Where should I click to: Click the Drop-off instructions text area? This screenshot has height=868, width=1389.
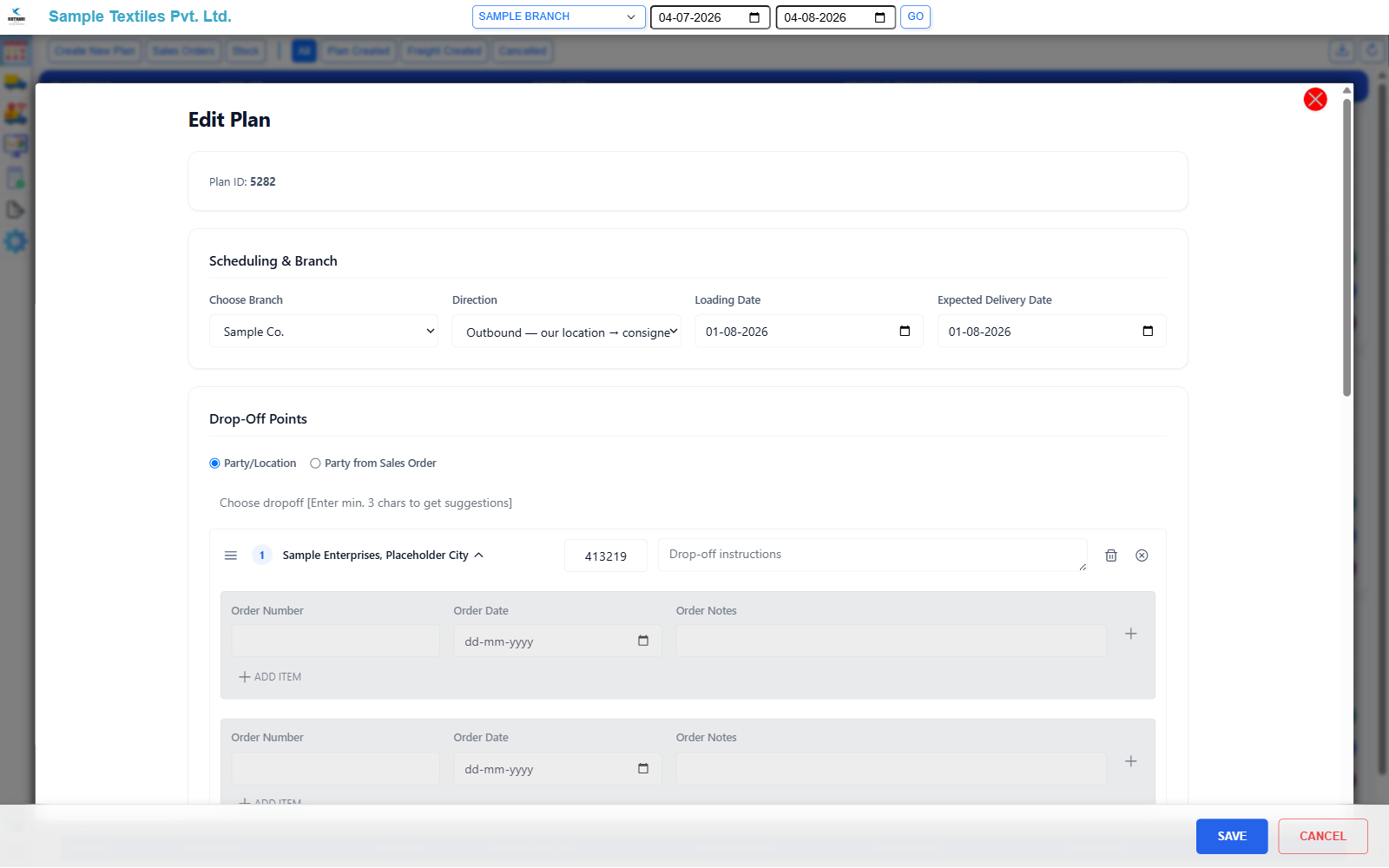point(872,555)
